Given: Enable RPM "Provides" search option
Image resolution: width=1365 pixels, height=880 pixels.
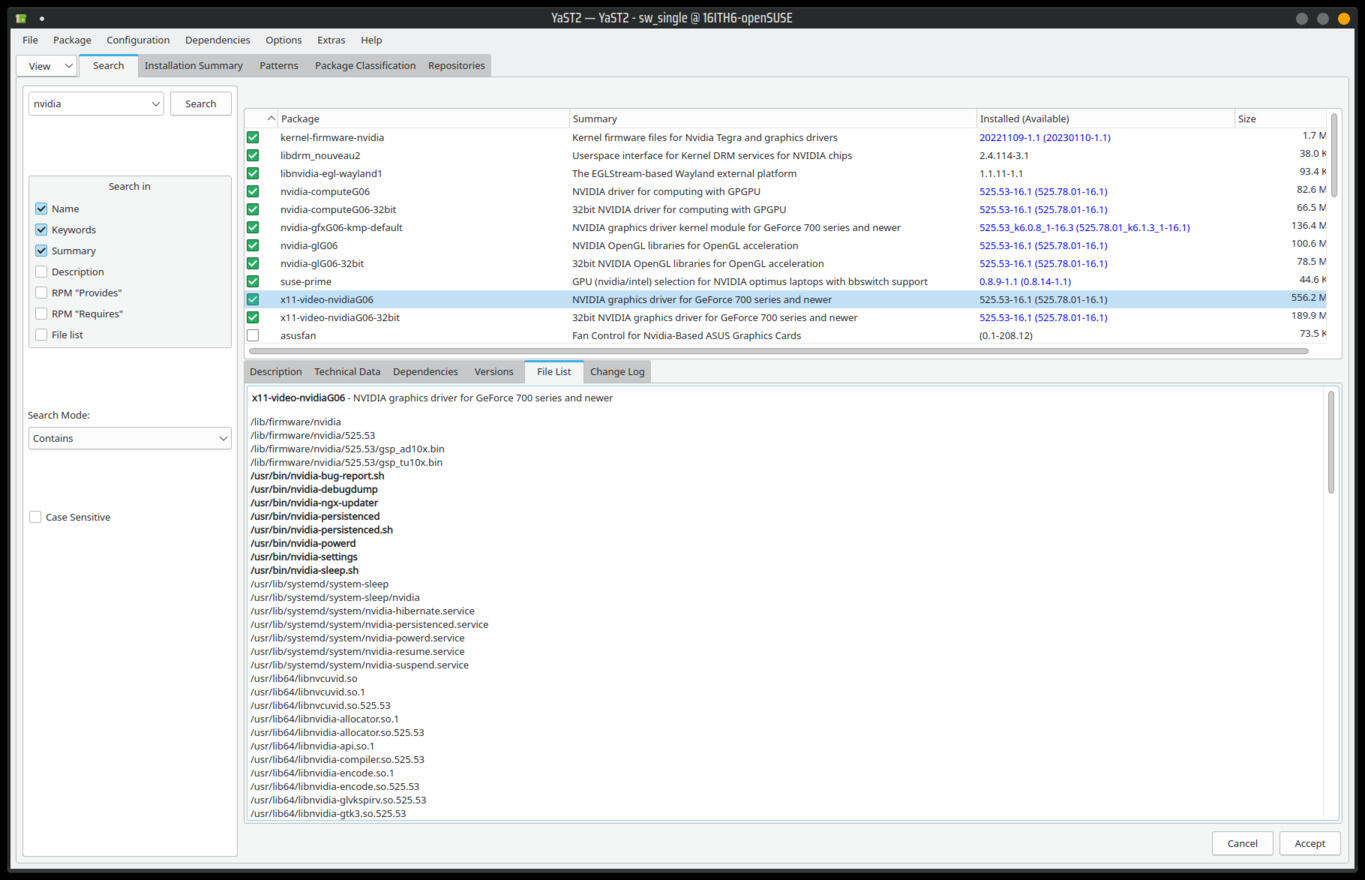Looking at the screenshot, I should [x=41, y=292].
